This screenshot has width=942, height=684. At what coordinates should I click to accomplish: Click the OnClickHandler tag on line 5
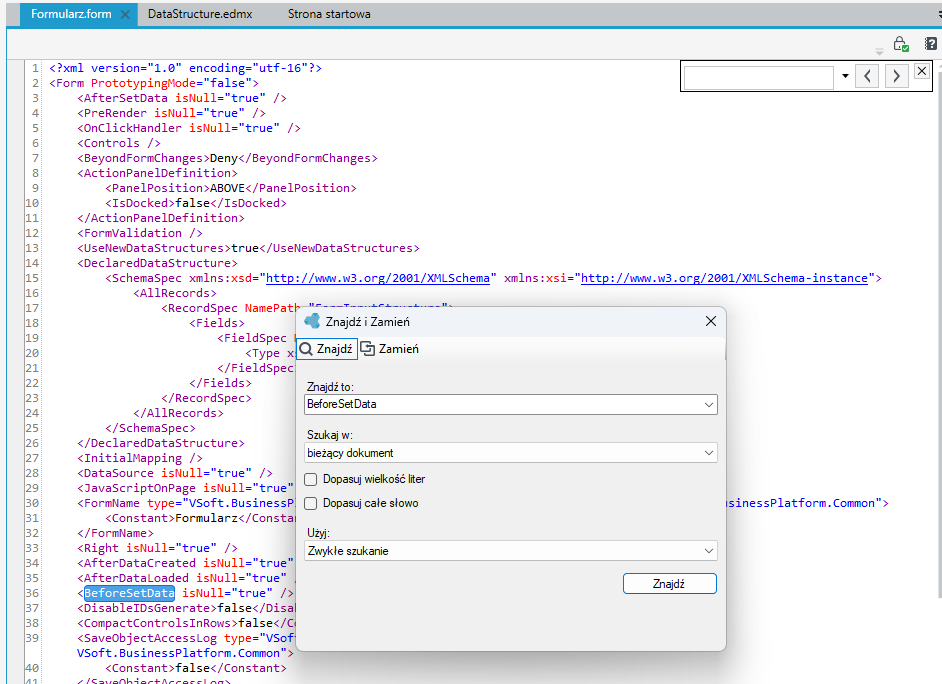[x=132, y=128]
